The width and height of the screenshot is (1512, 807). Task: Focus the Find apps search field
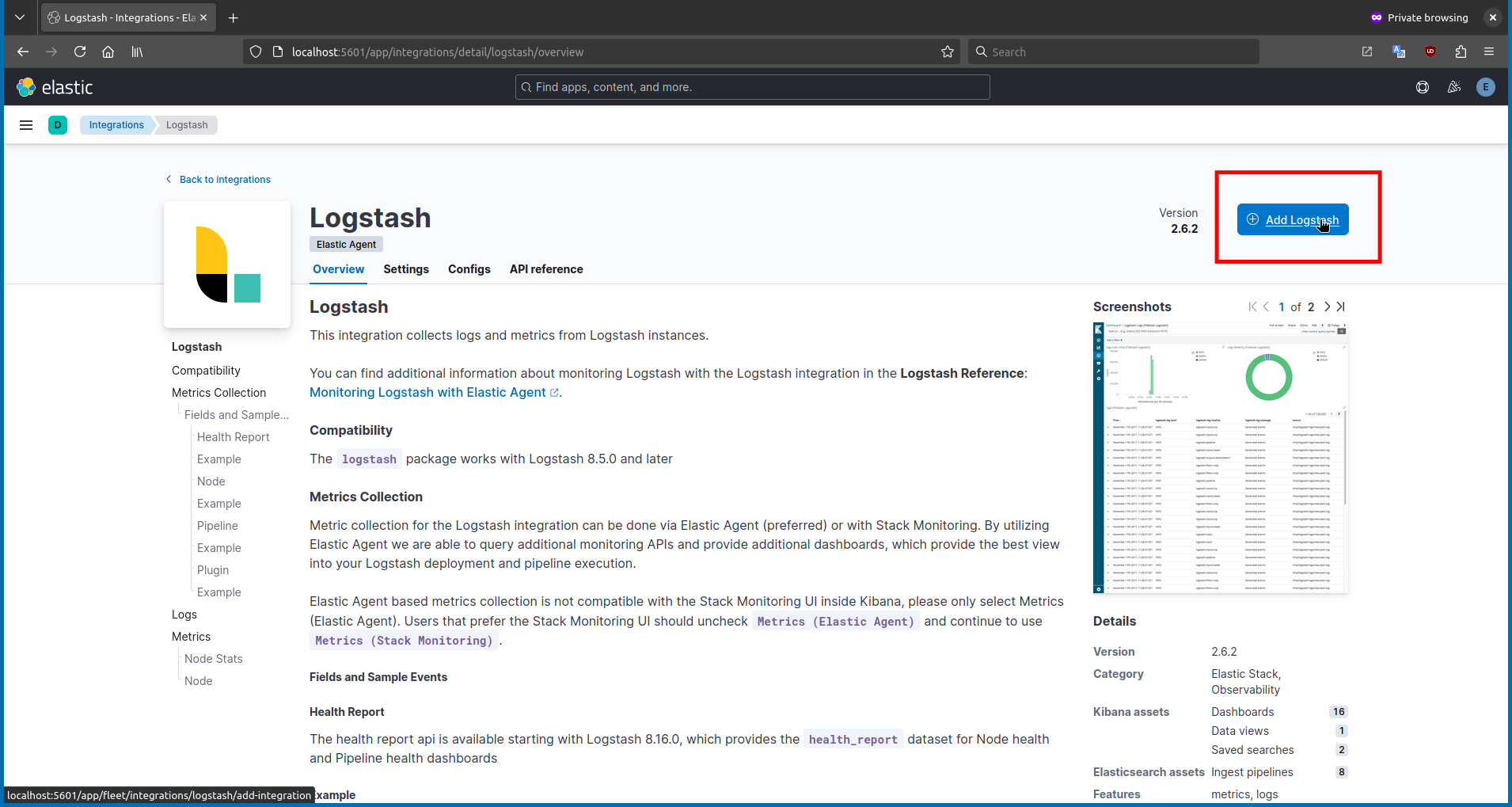click(752, 87)
